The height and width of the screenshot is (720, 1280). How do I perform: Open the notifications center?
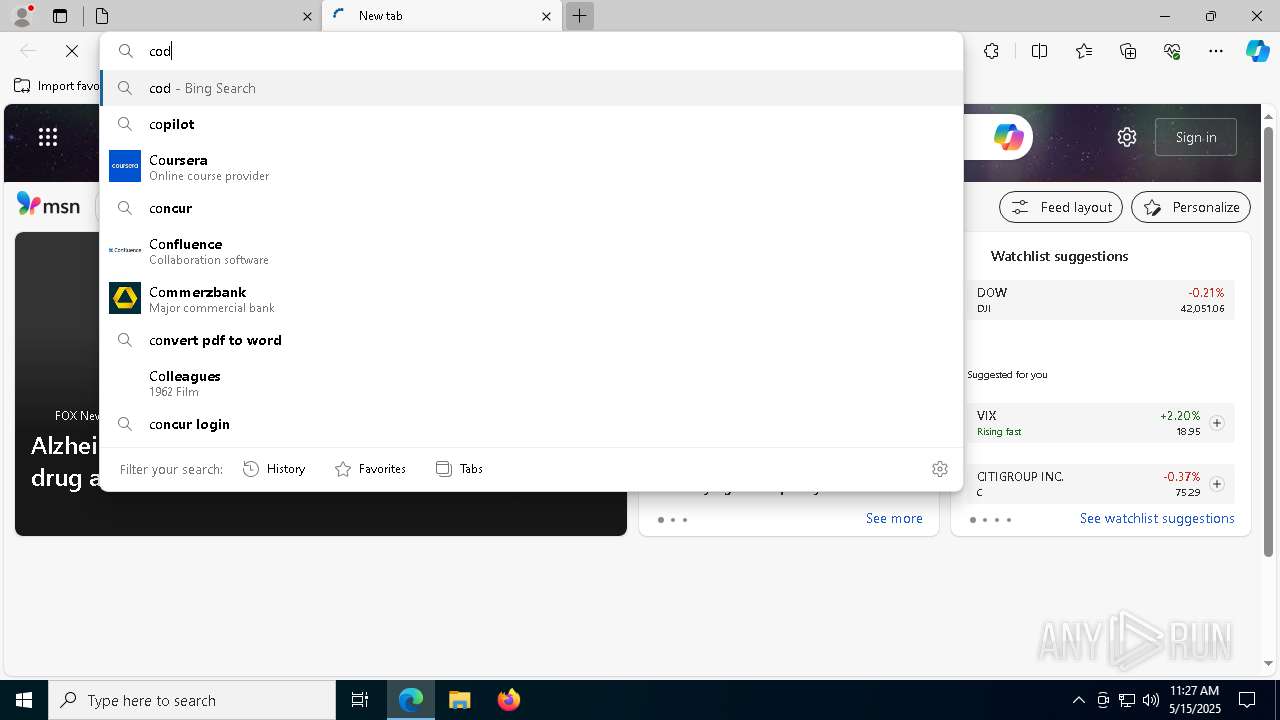pos(1247,700)
